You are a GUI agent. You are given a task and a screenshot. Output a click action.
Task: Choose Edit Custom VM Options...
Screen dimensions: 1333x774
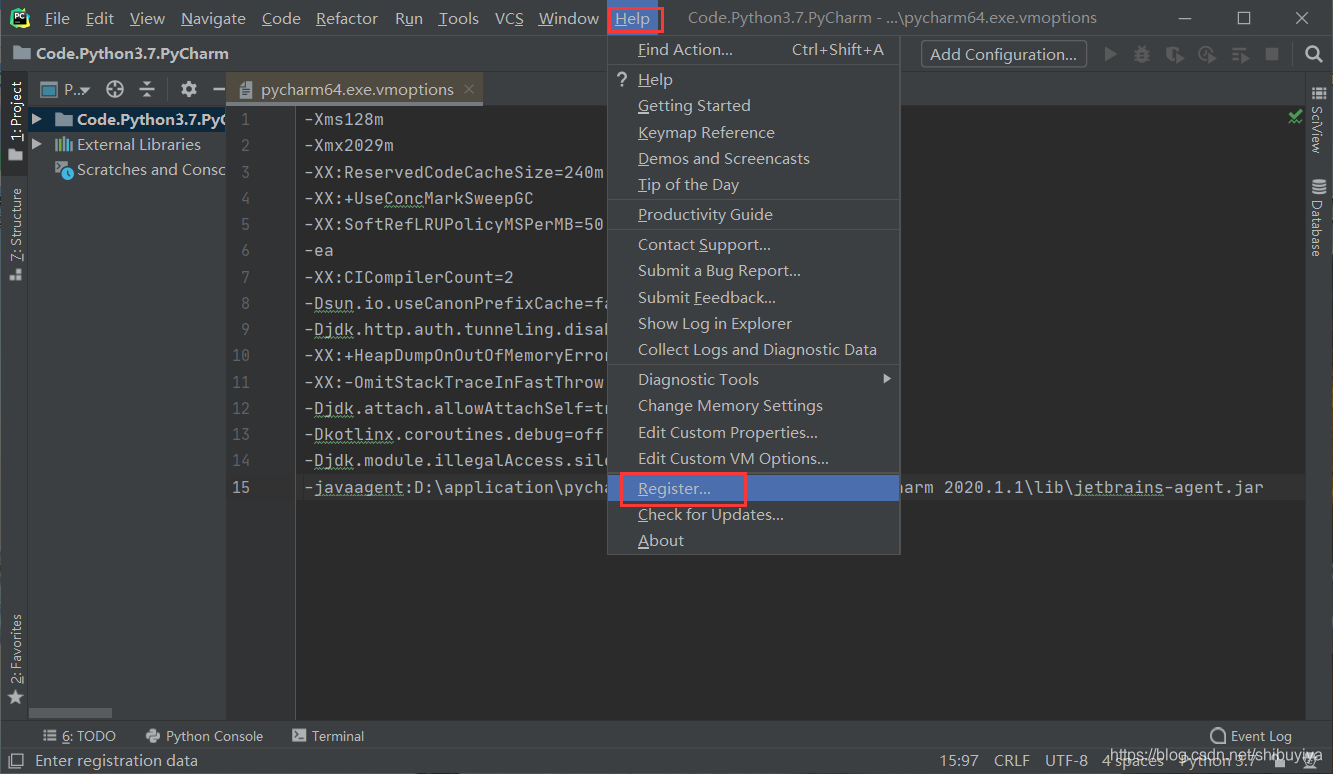click(754, 459)
